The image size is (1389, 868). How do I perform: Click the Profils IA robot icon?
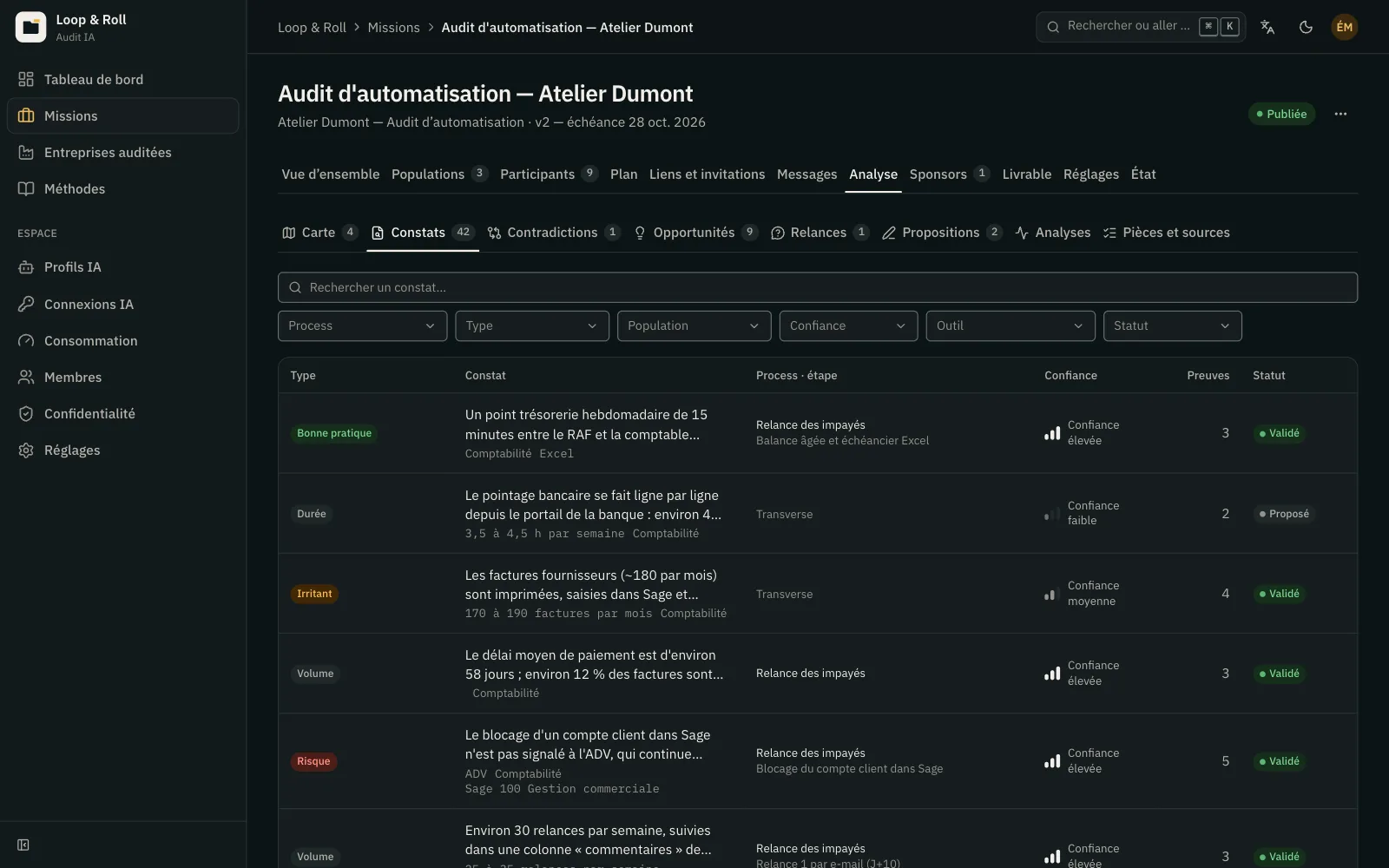(x=26, y=266)
